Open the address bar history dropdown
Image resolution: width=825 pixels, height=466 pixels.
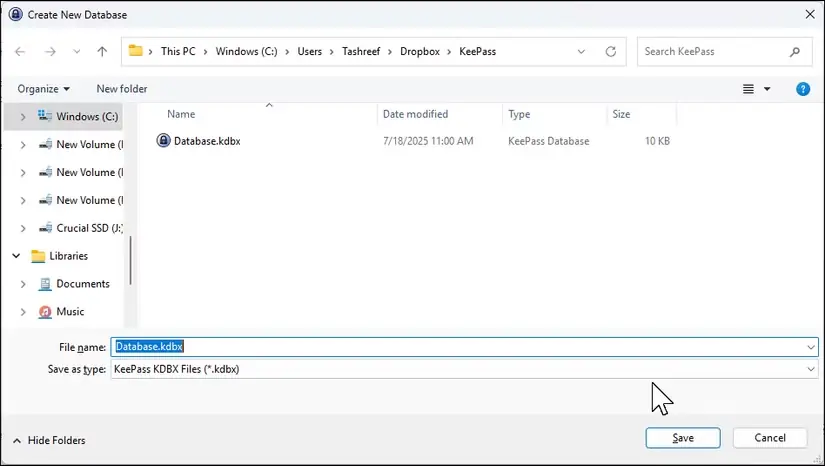[581, 52]
